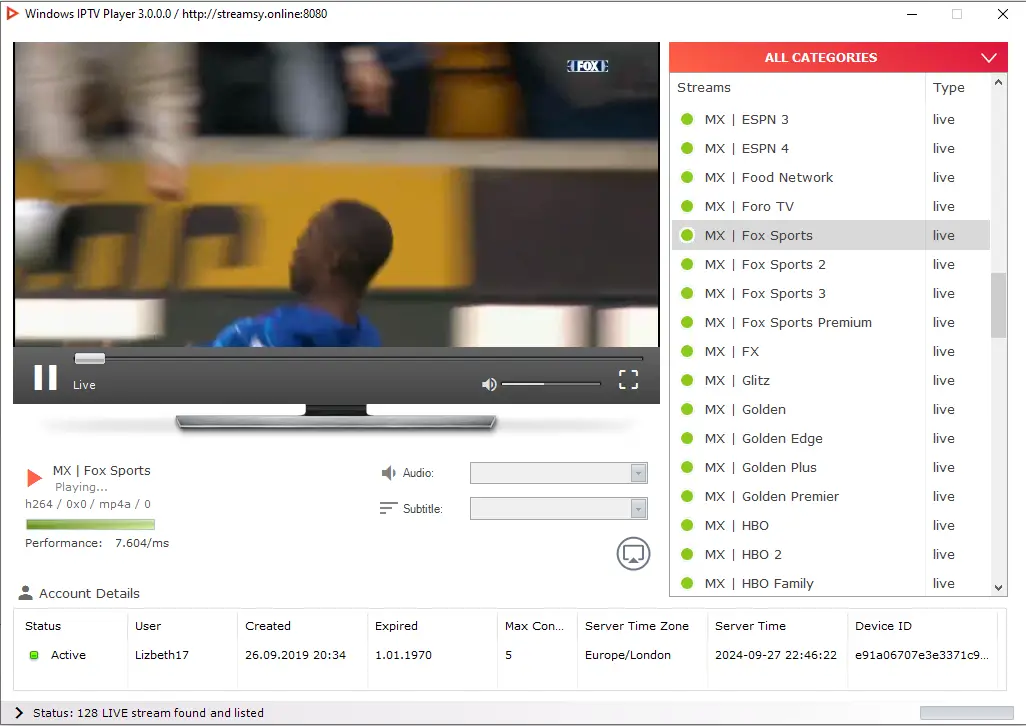Click the cast to screen icon

pyautogui.click(x=633, y=554)
